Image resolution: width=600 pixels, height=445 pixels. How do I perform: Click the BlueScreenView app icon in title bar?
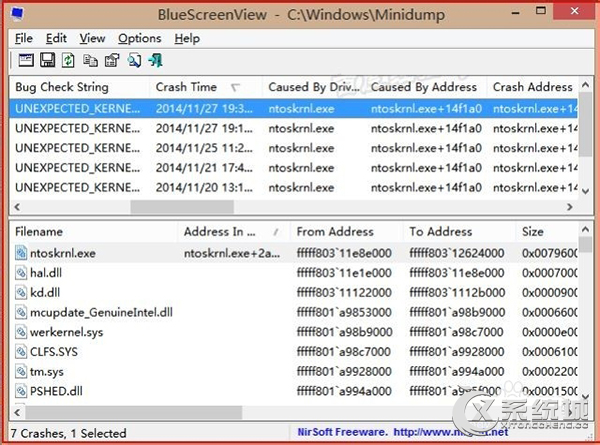click(17, 14)
